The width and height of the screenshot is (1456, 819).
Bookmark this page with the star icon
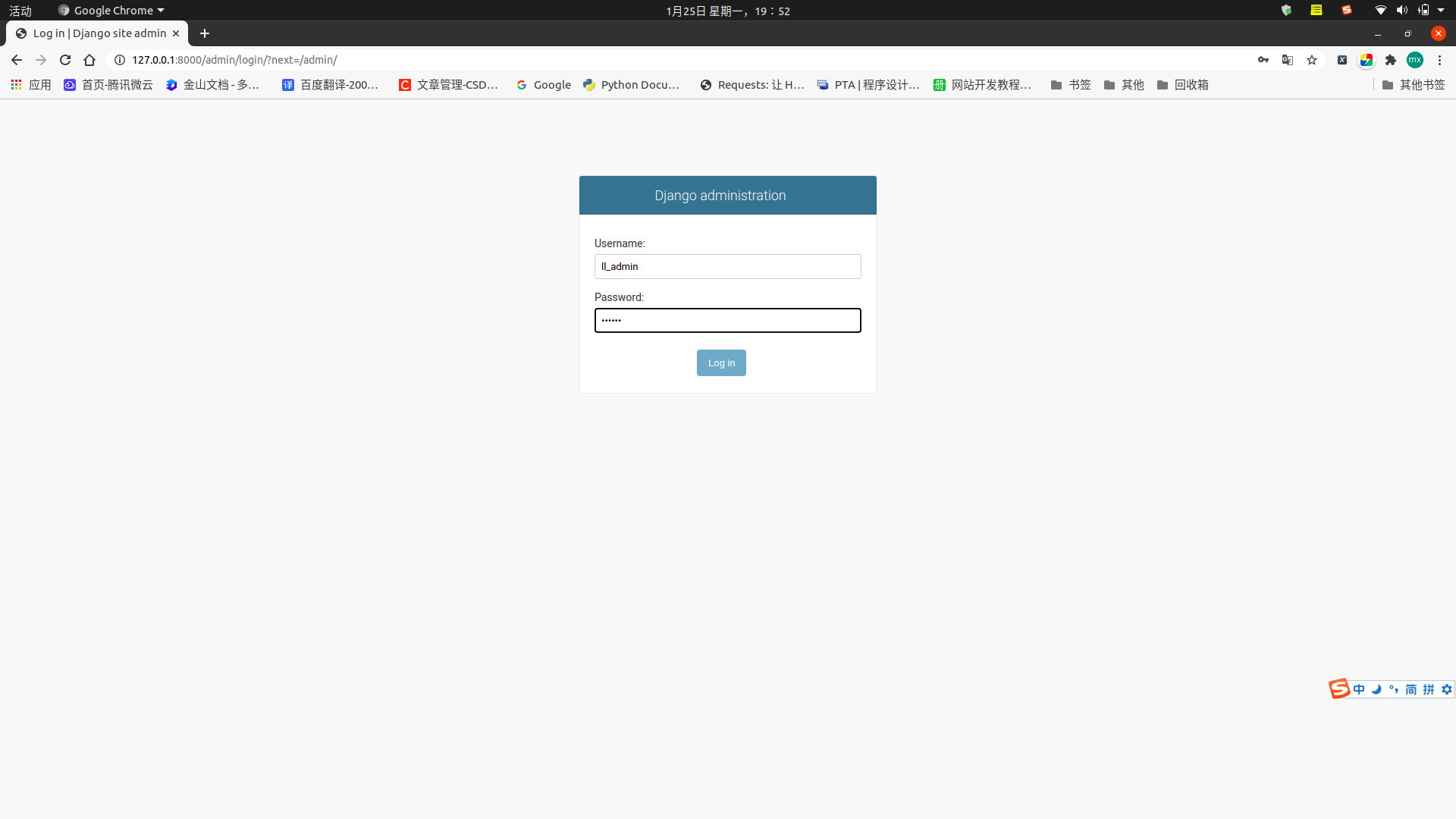point(1312,60)
